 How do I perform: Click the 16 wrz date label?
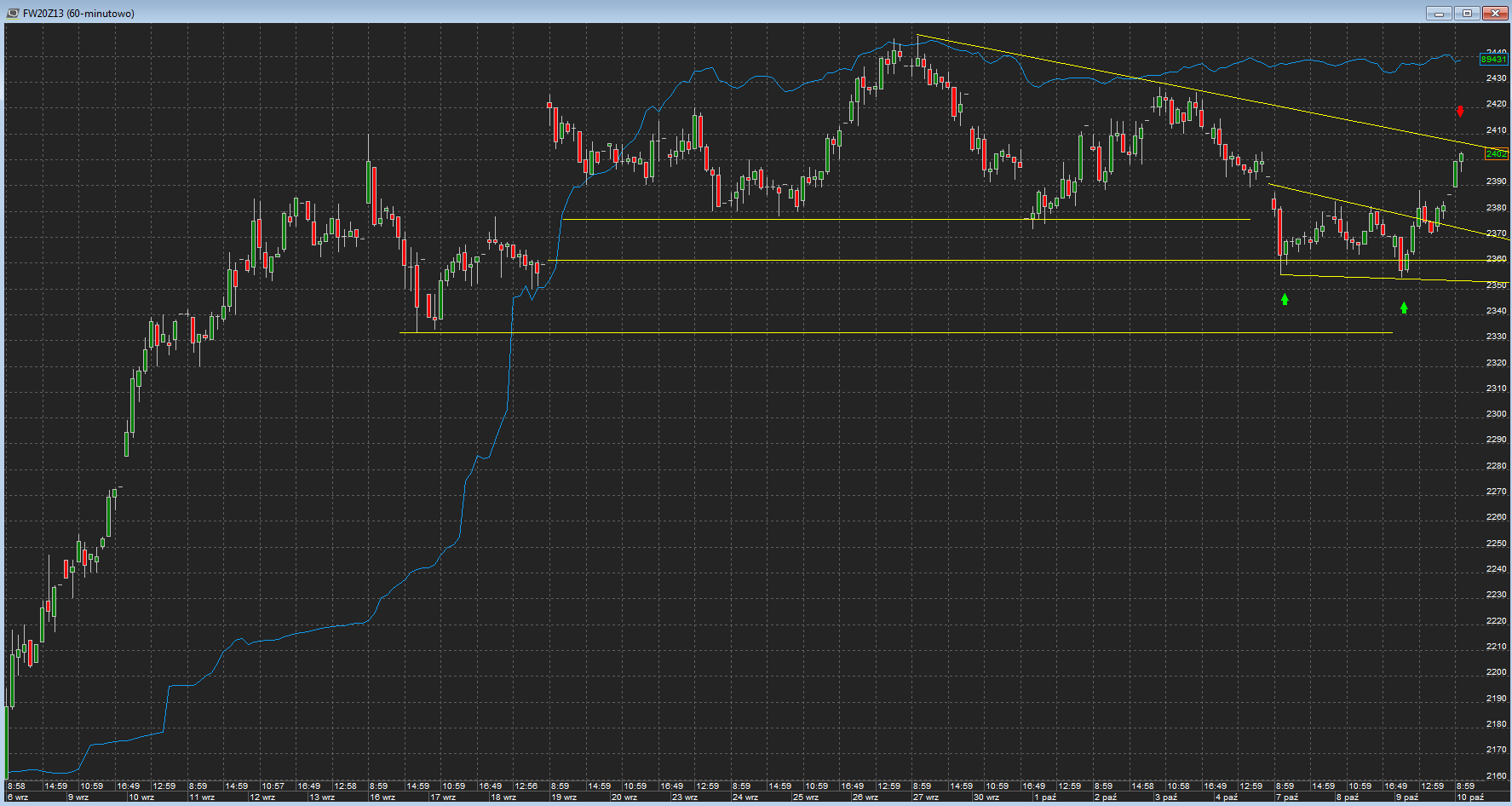[383, 797]
